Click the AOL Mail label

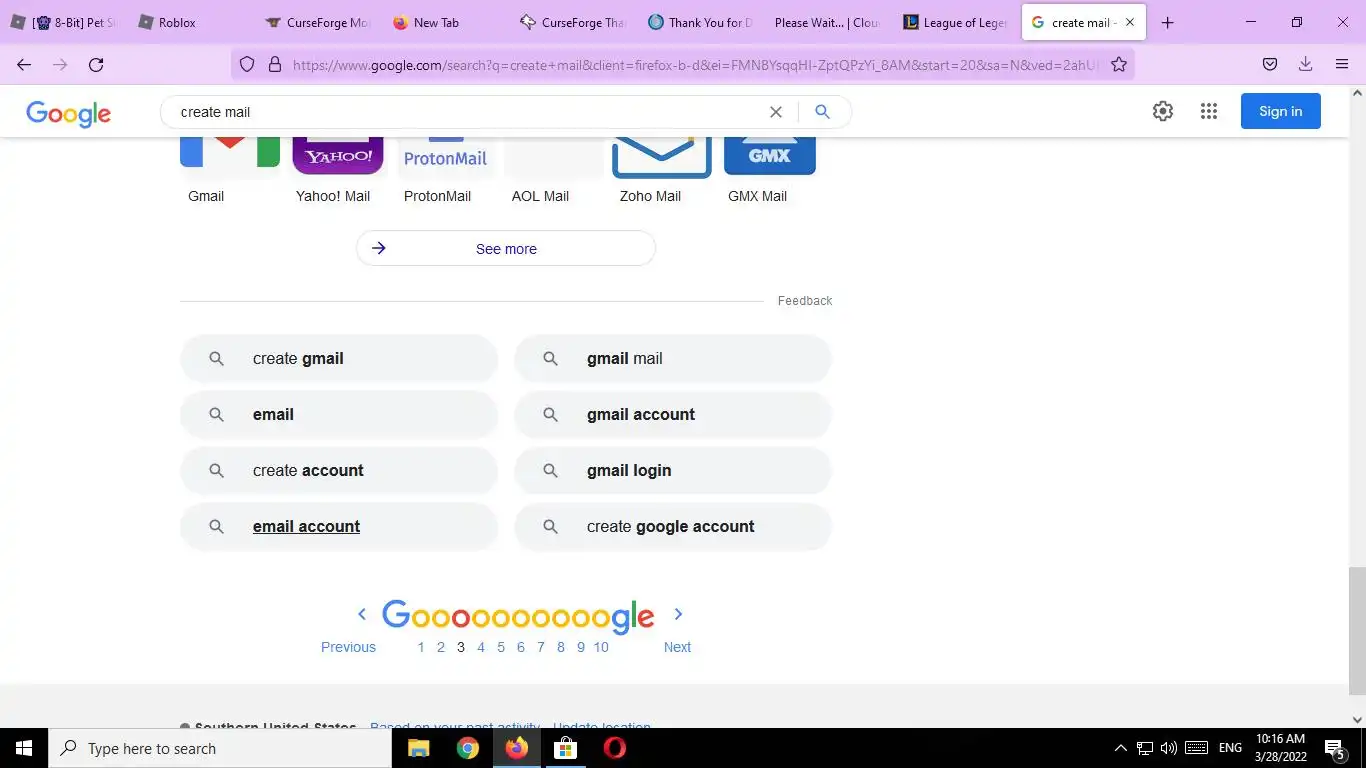(x=540, y=196)
